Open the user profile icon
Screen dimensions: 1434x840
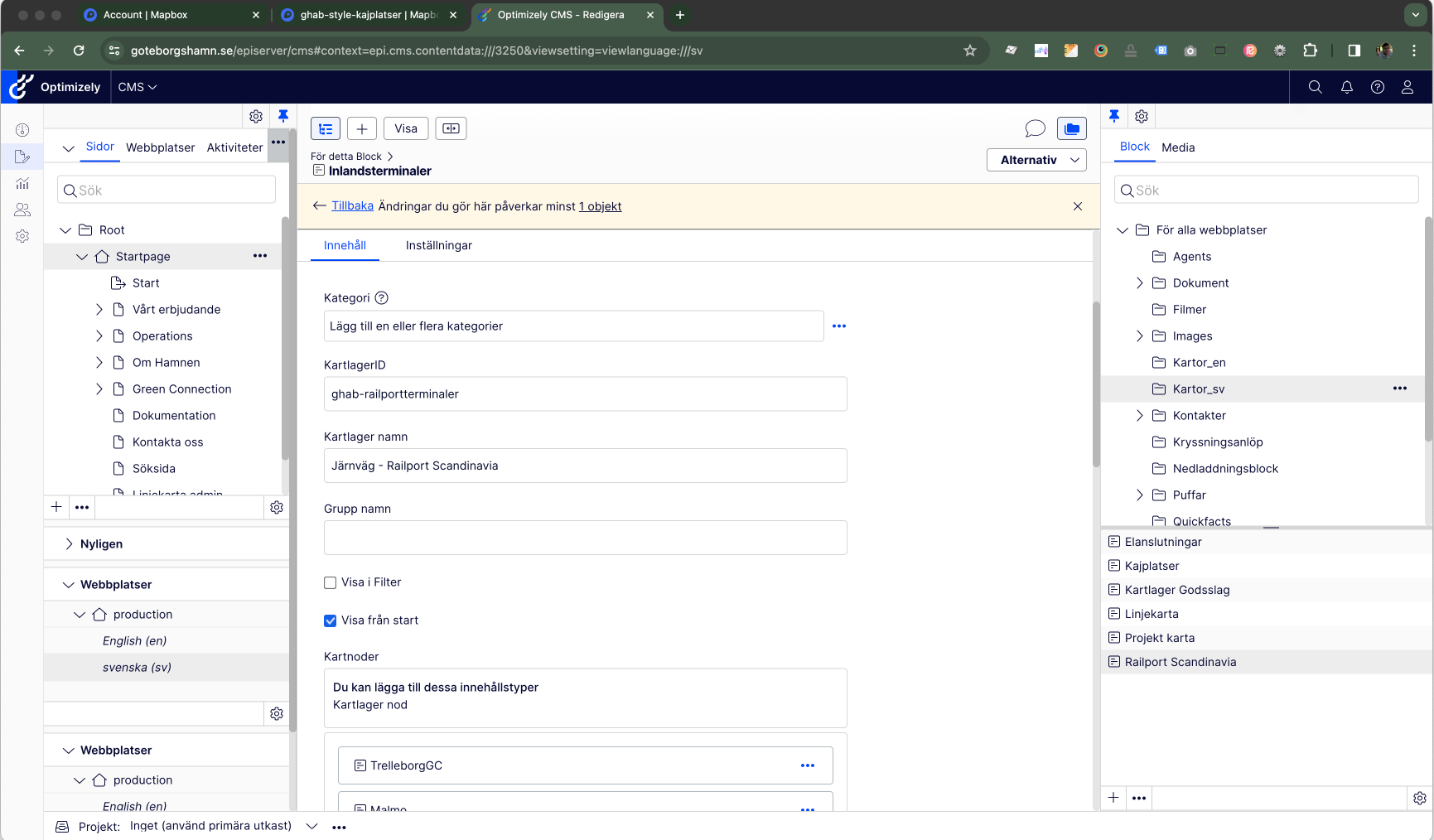click(x=1407, y=87)
